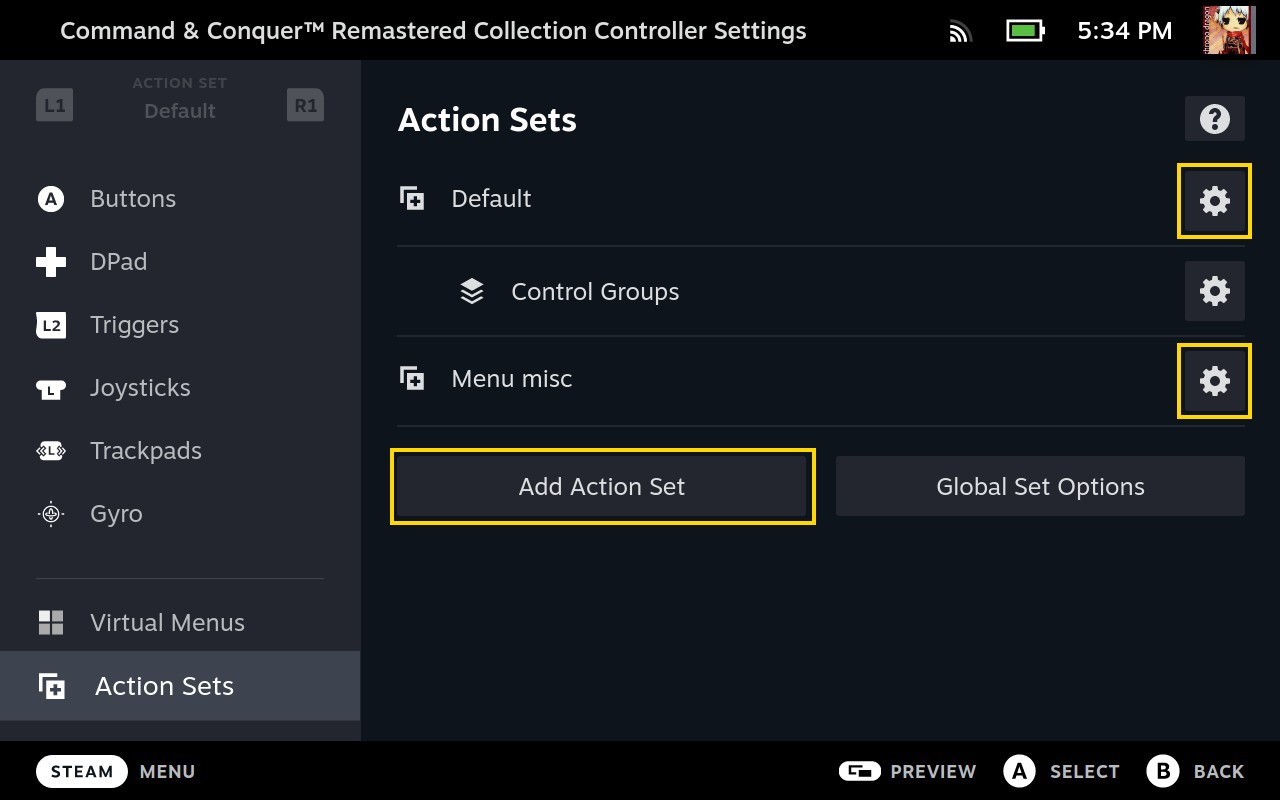Screen dimensions: 1280x800
Task: Go to the Buttons section
Action: [132, 199]
